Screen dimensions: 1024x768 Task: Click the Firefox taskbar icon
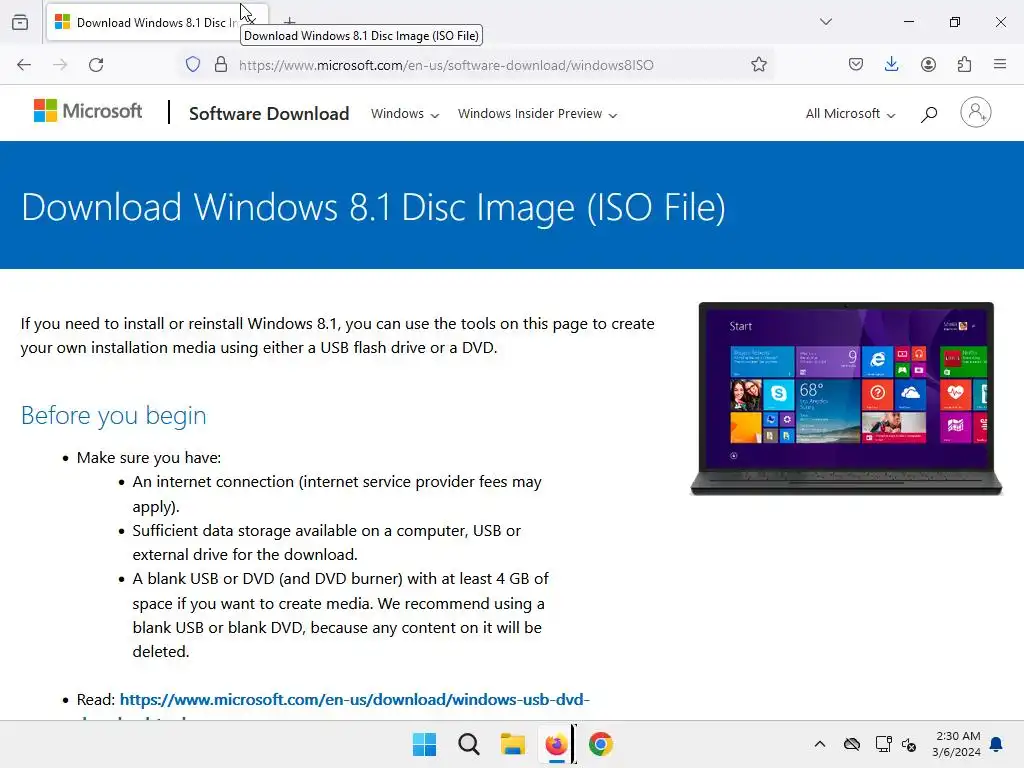(x=556, y=744)
